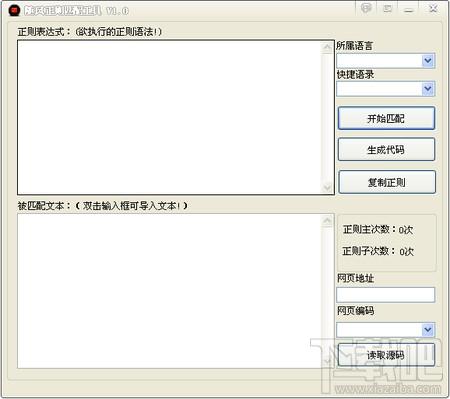
Task: Click the regex box scrollbar up arrow
Action: click(327, 47)
